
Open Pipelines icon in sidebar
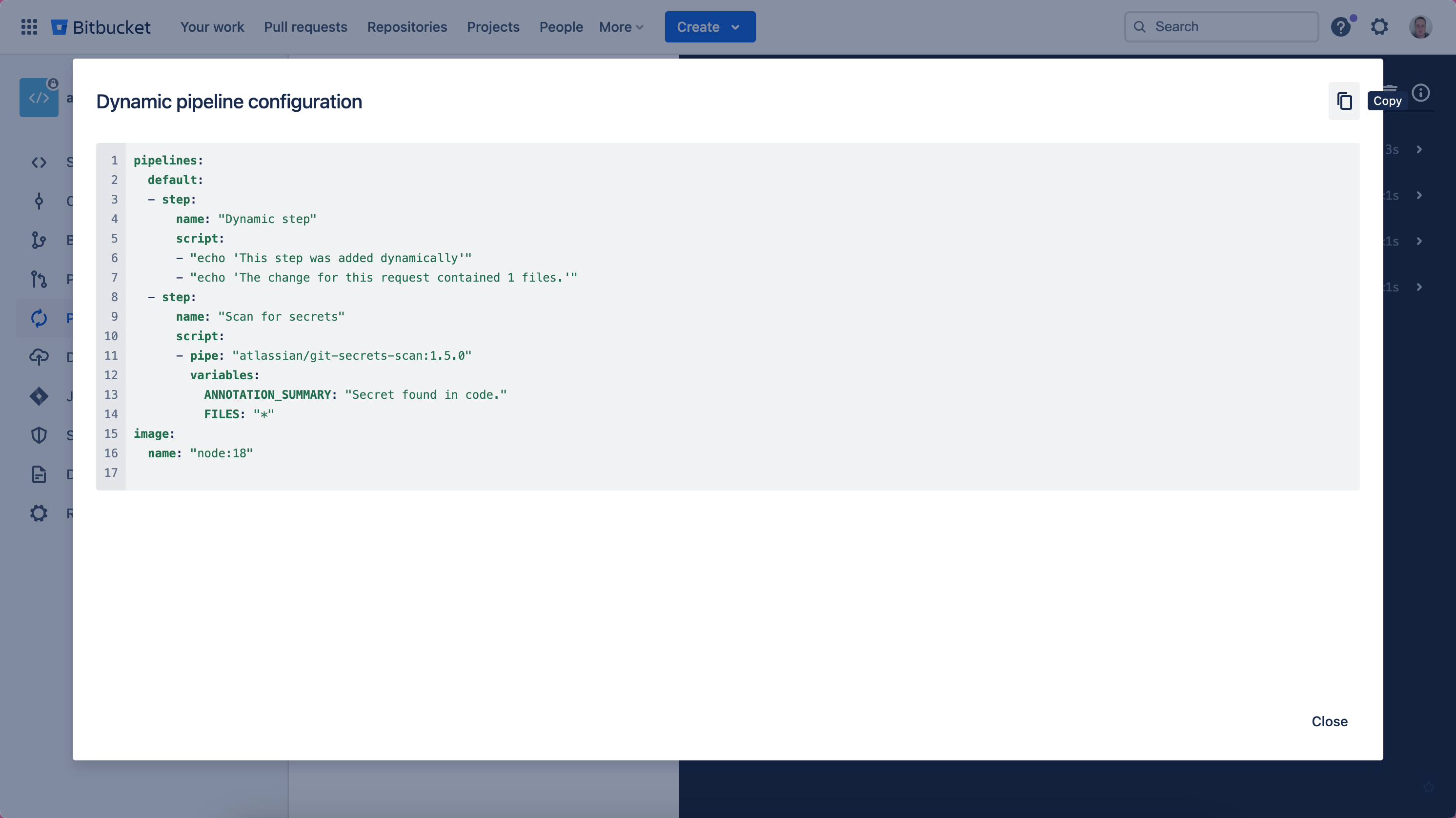coord(38,318)
